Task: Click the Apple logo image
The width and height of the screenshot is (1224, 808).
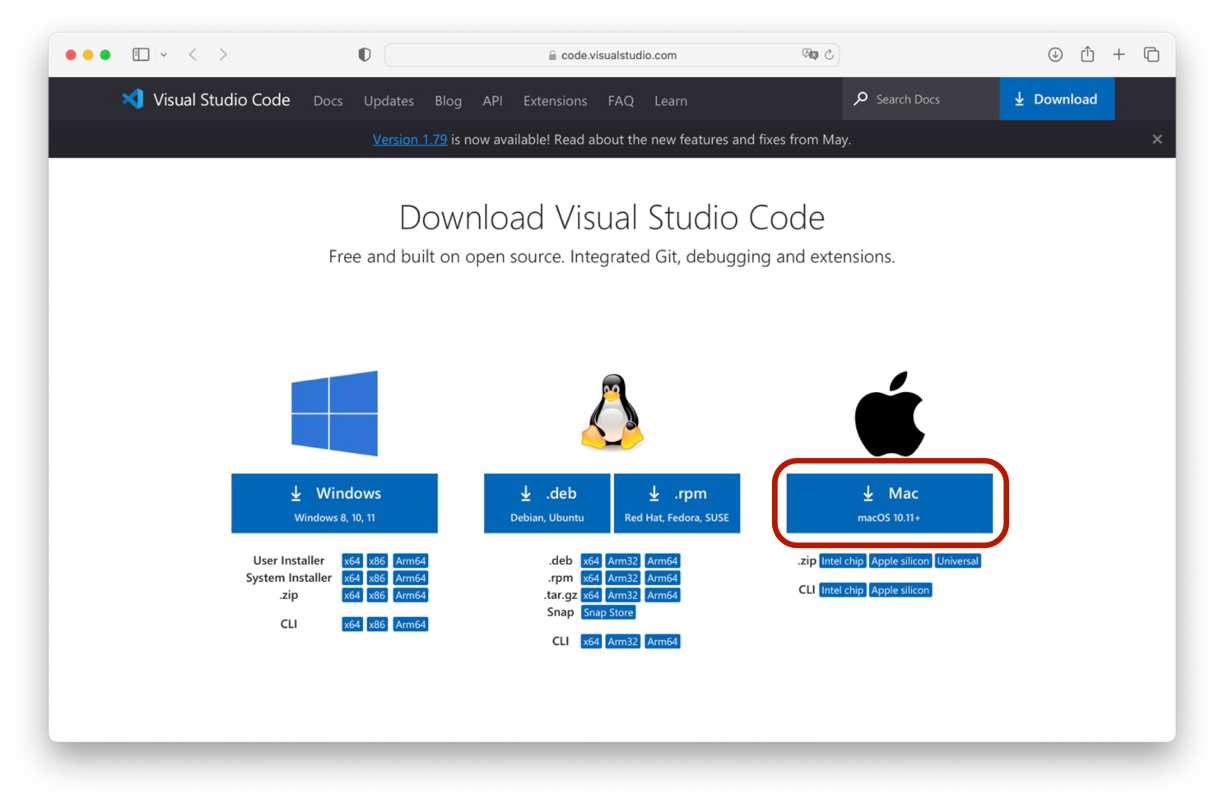Action: [x=889, y=414]
